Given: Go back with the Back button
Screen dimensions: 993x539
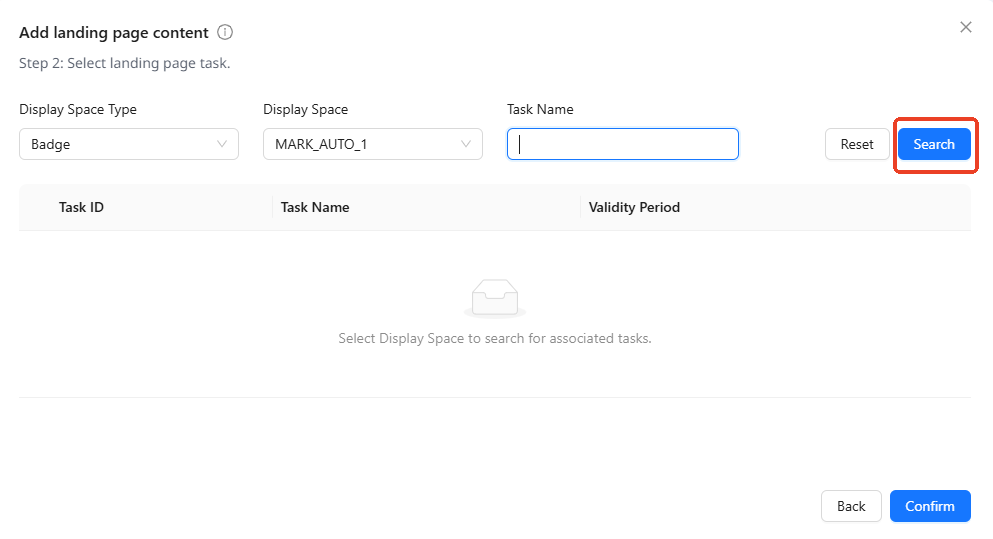Looking at the screenshot, I should (851, 506).
